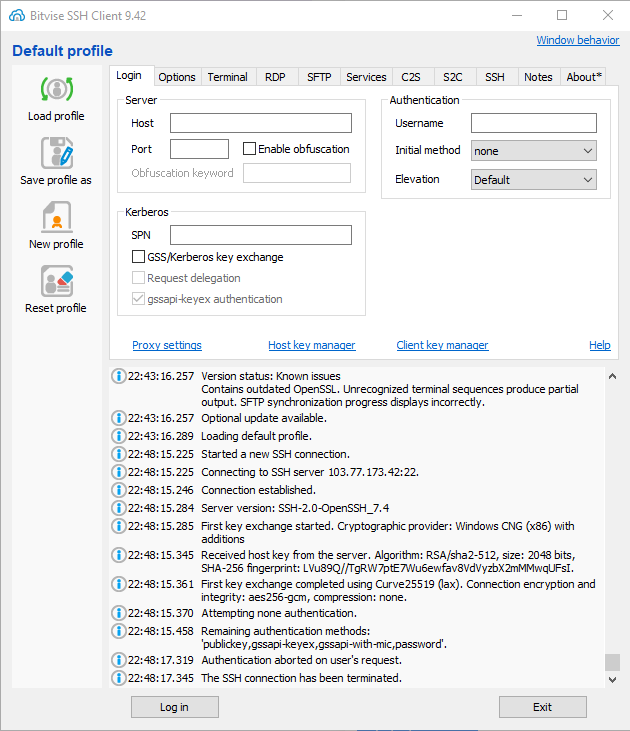This screenshot has height=731, width=630.
Task: Open the SFTP tab
Action: pos(319,77)
